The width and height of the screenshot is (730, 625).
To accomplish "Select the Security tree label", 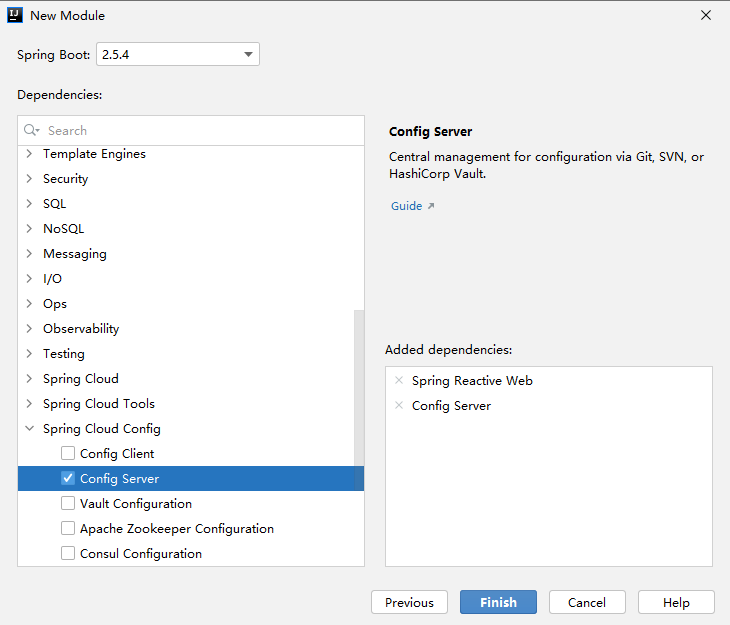I will (x=66, y=179).
